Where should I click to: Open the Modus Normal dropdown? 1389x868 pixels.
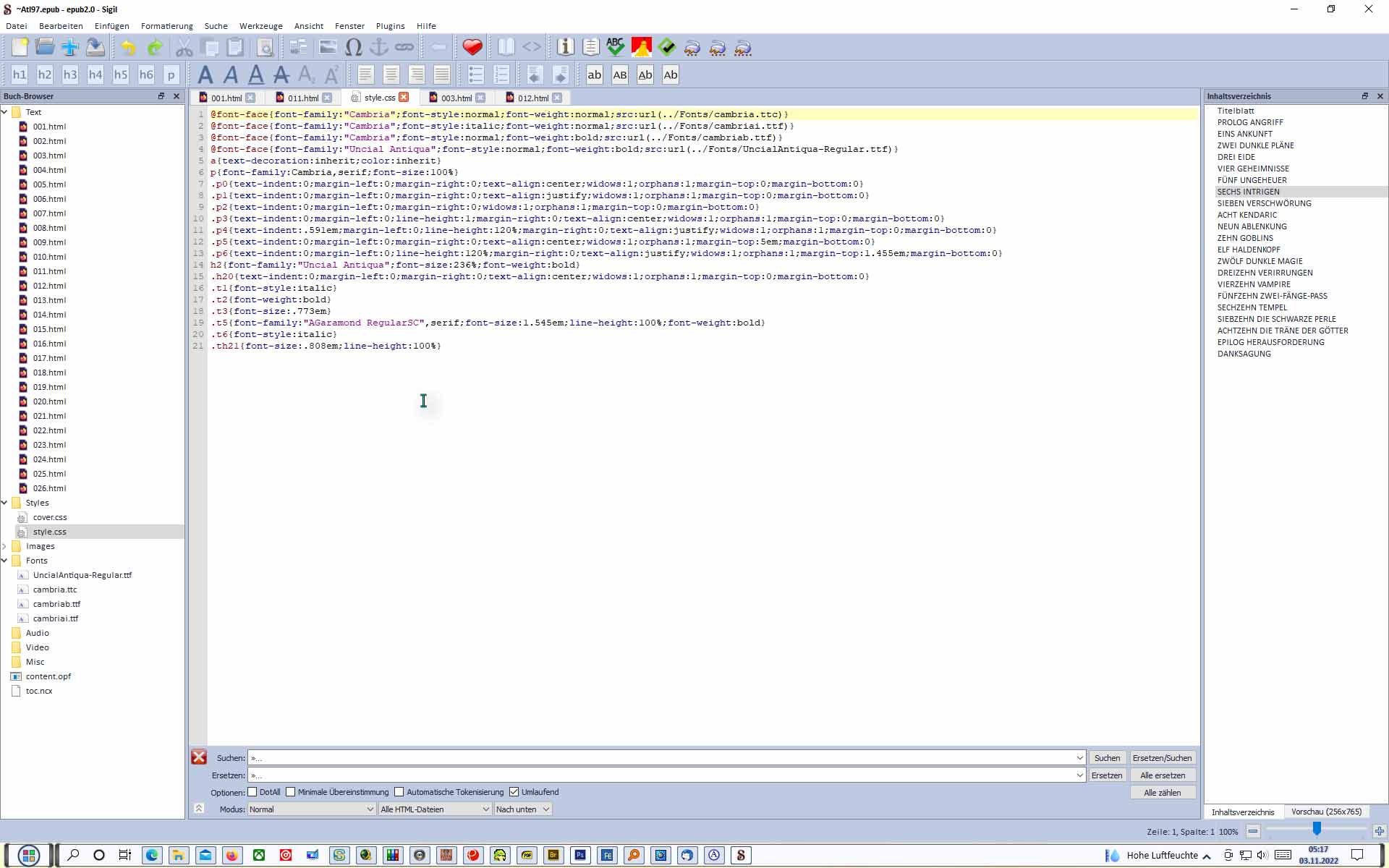point(311,809)
